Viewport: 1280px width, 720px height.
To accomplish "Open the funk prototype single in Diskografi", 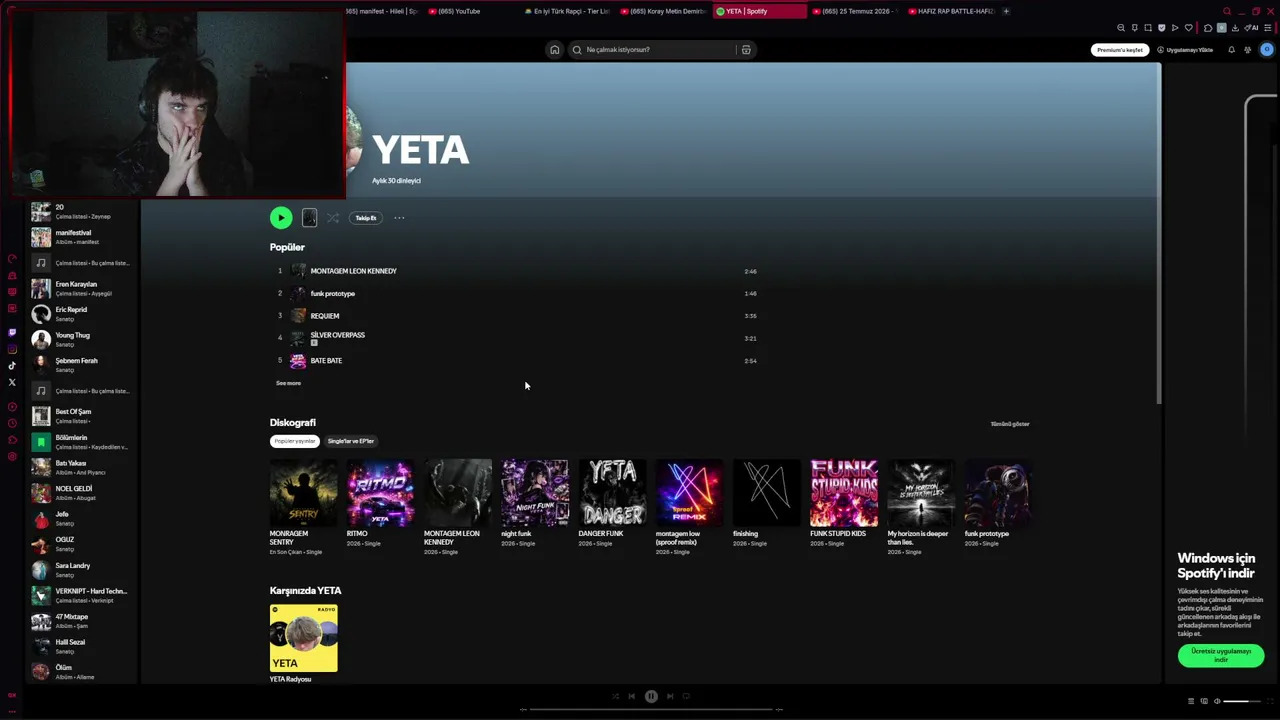I will tap(998, 493).
